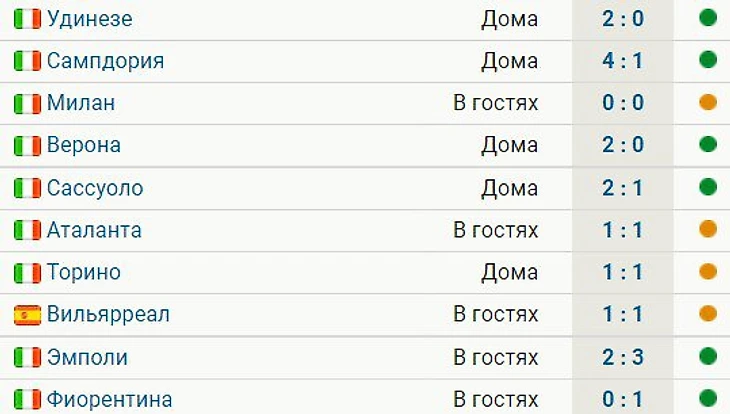Open the Верона team link

click(x=84, y=145)
